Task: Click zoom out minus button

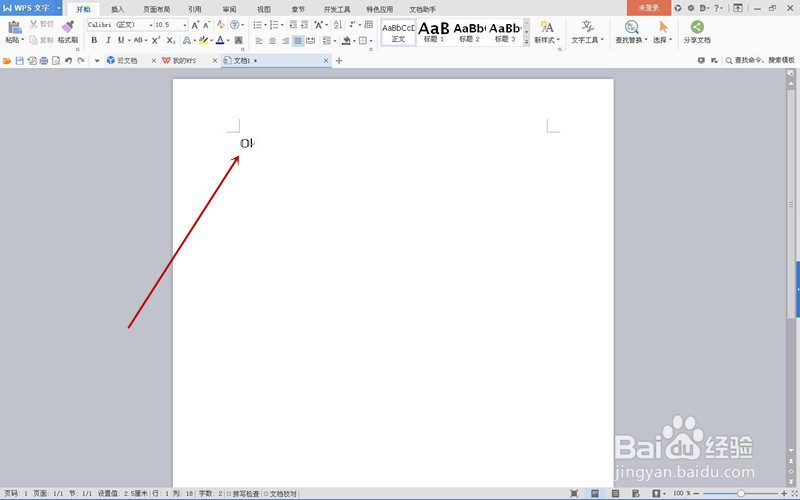Action: [x=697, y=493]
